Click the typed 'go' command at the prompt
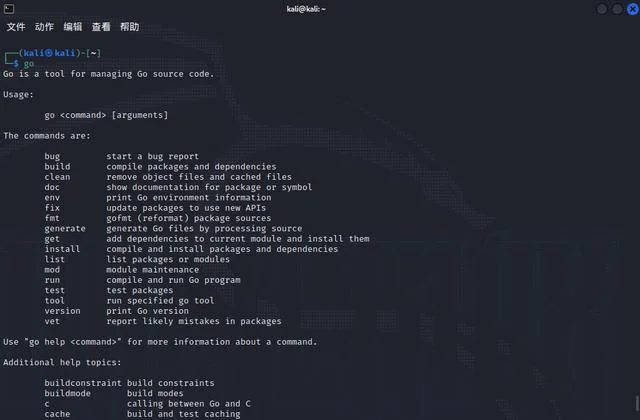640x420 pixels. (x=29, y=64)
